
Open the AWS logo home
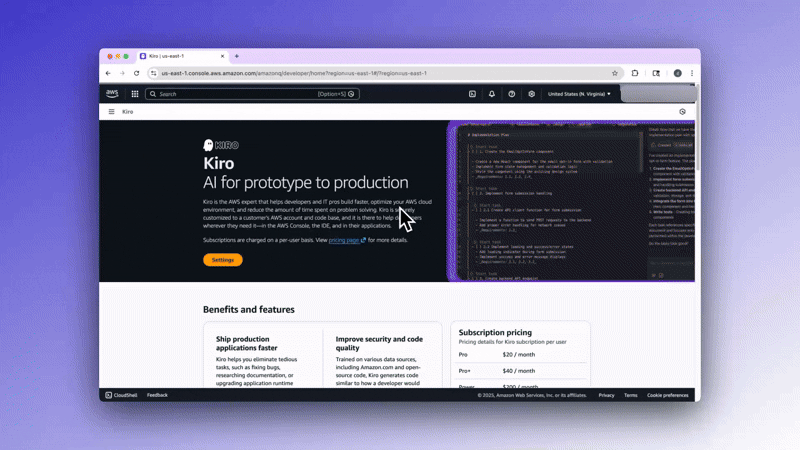coord(112,93)
